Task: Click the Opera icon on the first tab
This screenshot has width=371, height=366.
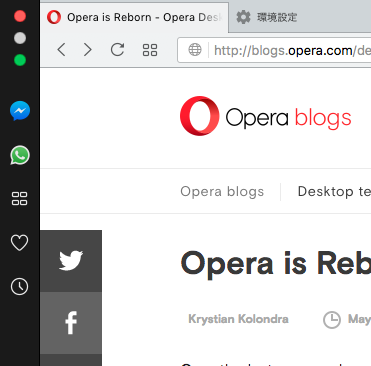Action: pyautogui.click(x=54, y=17)
